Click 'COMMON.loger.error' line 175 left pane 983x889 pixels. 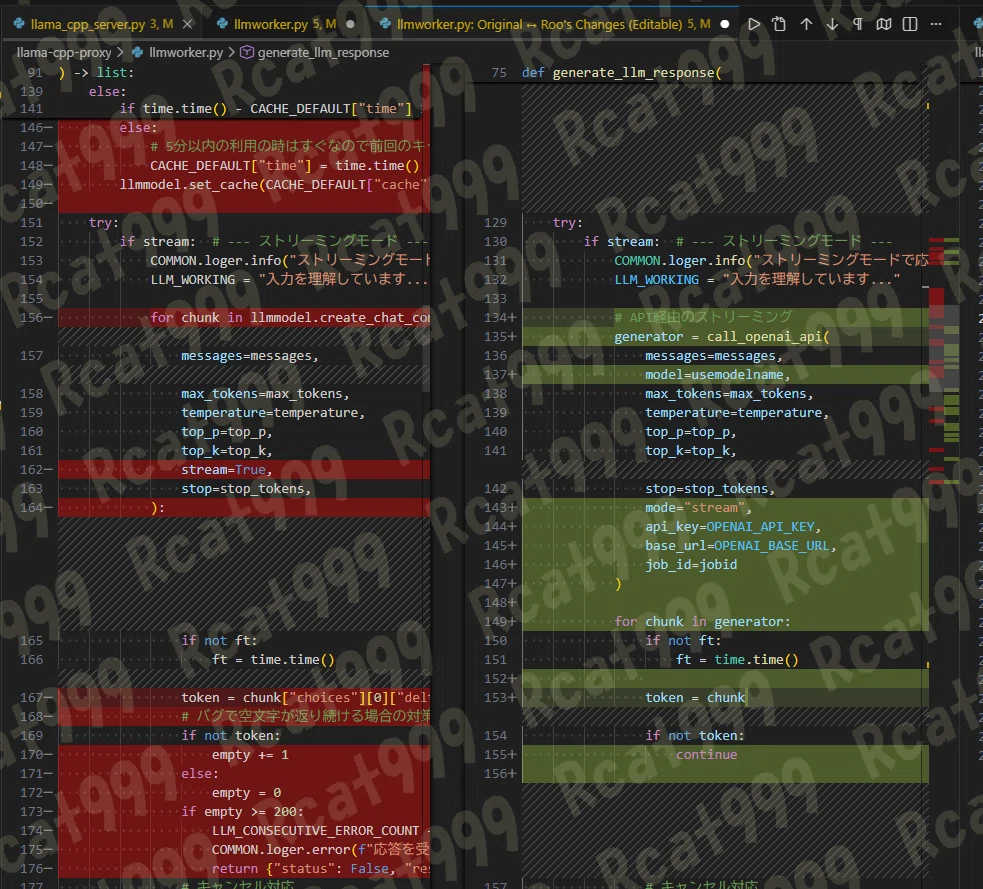click(321, 850)
